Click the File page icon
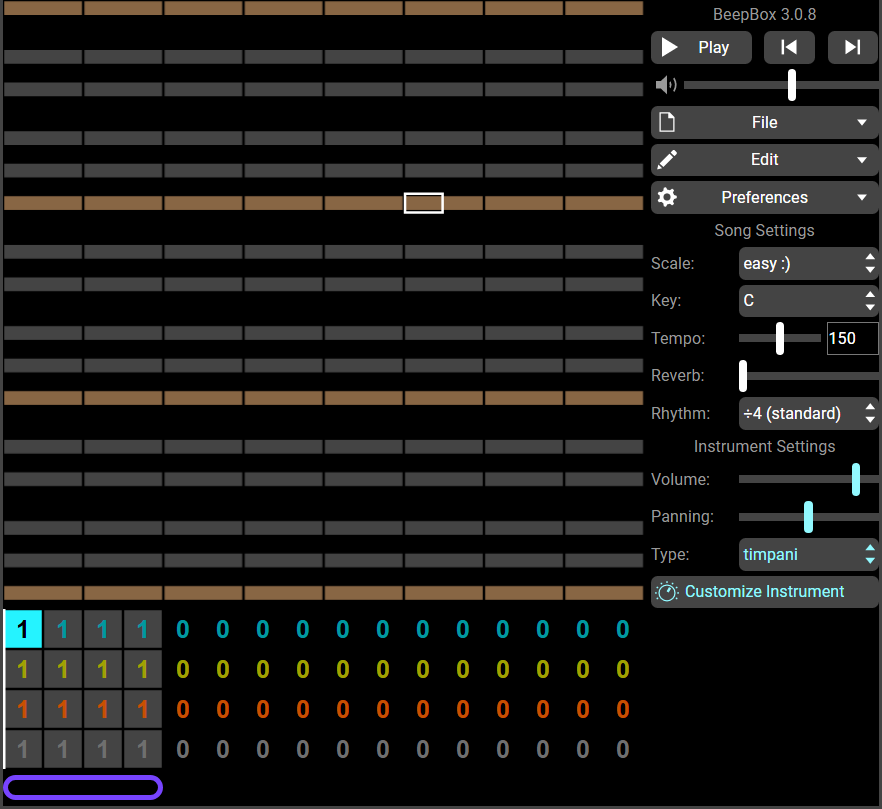The width and height of the screenshot is (882, 809). point(667,122)
